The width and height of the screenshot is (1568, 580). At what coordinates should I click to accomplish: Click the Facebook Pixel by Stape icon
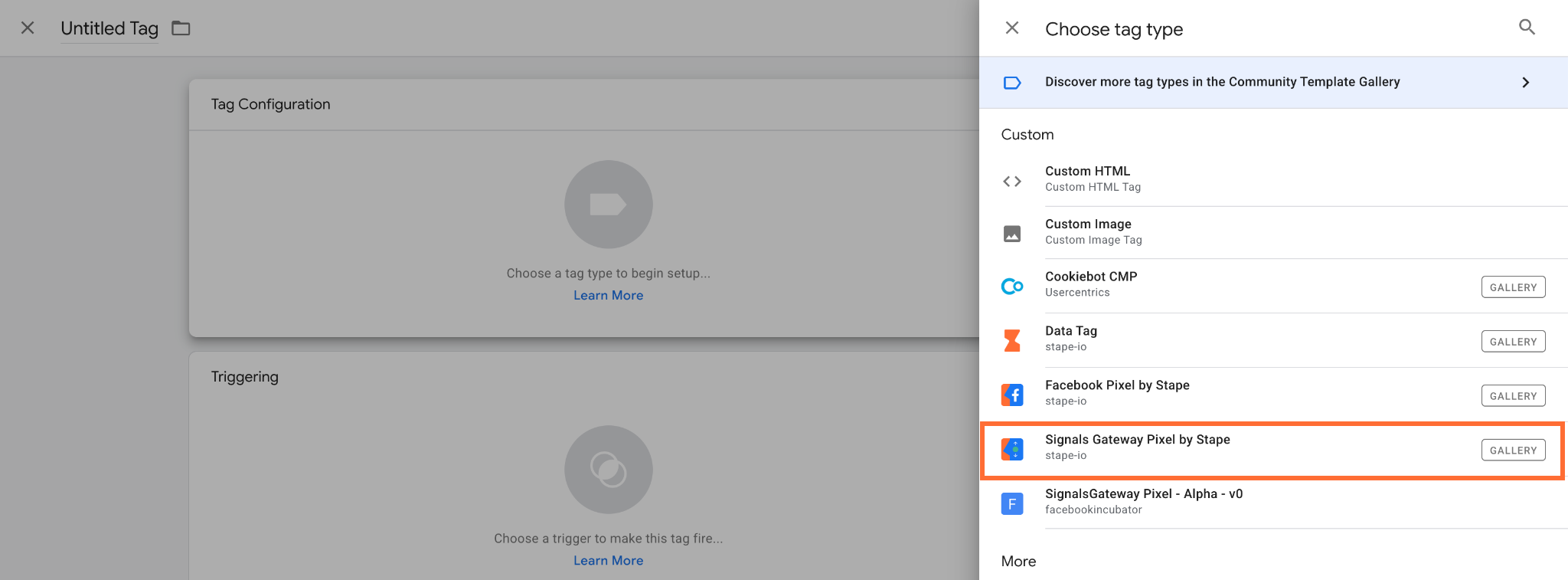click(1012, 395)
